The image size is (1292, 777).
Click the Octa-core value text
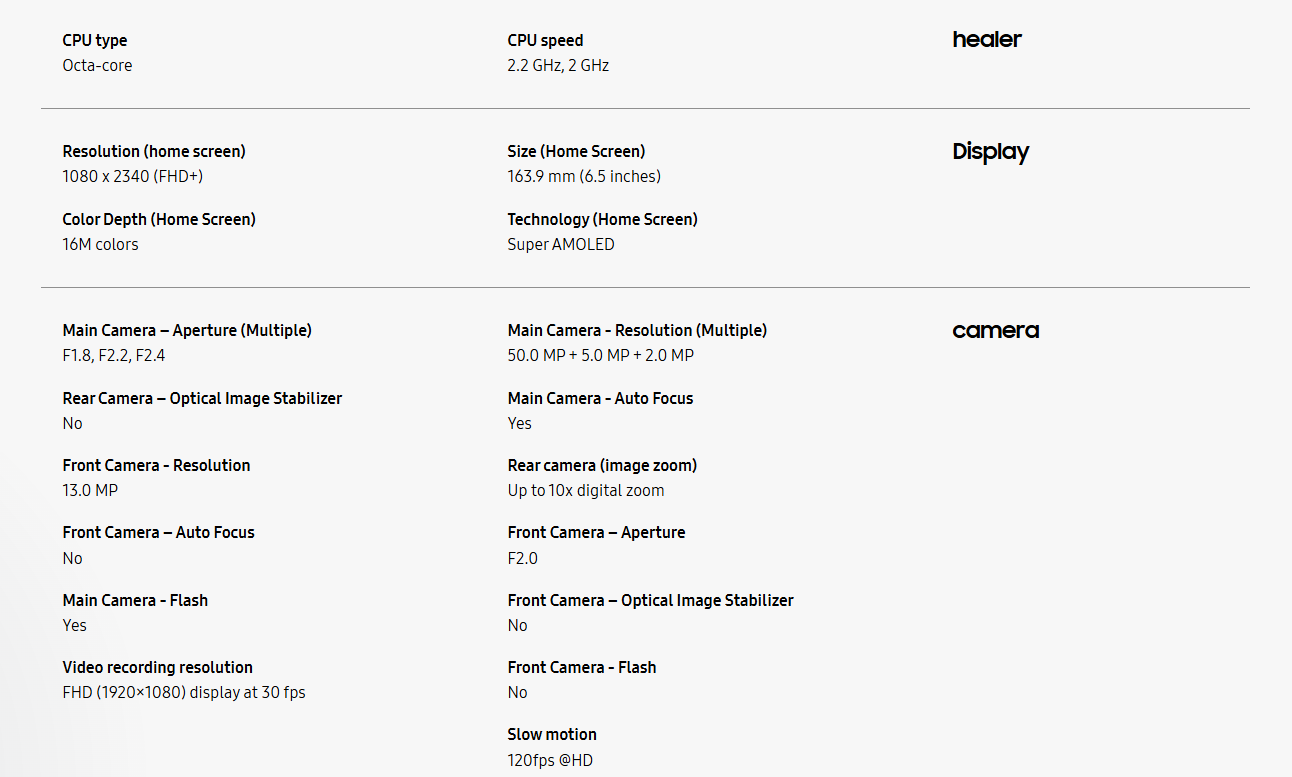[x=97, y=65]
